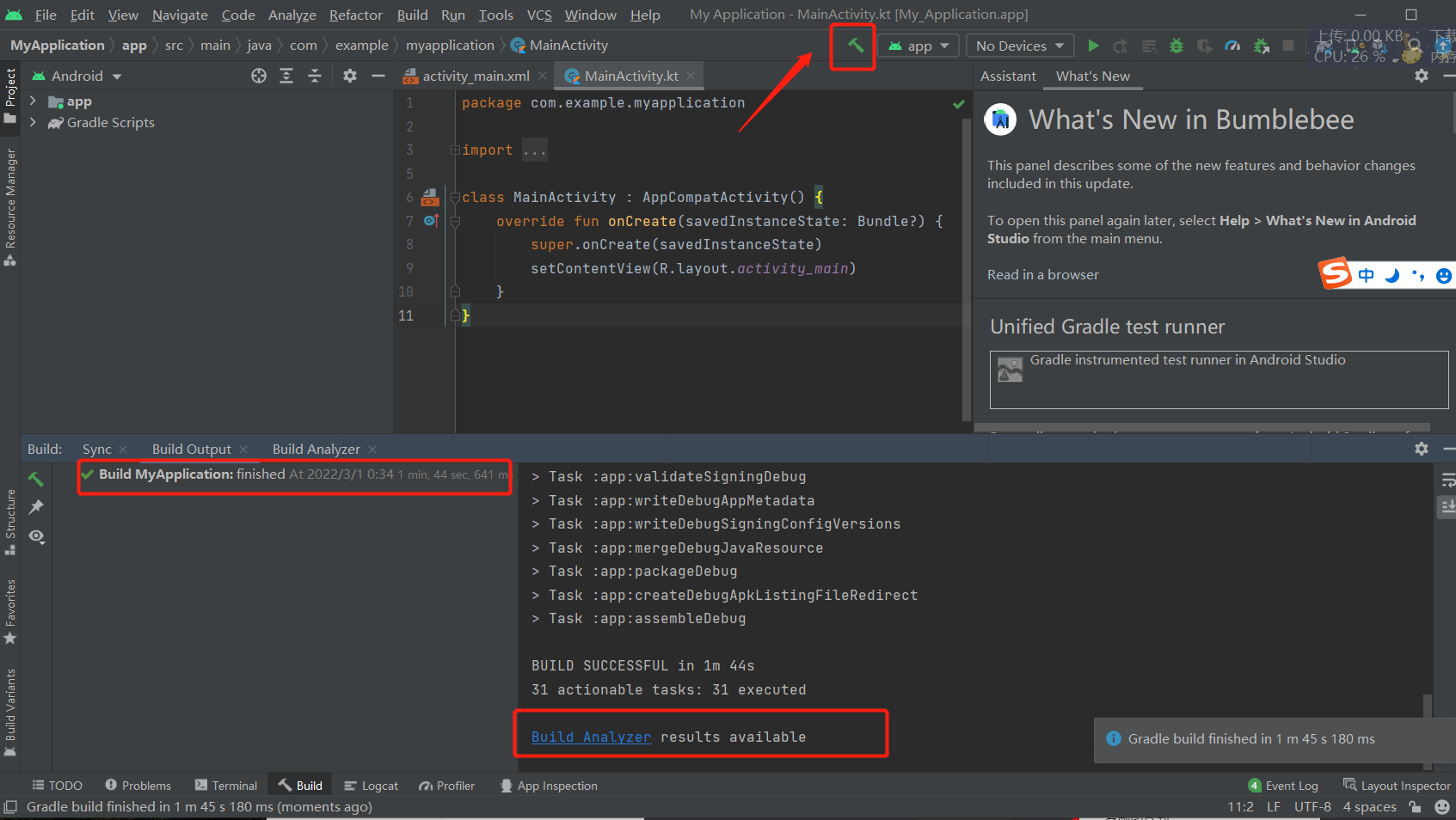Open the Profile app gauge icon
This screenshot has width=1456, height=820.
(x=1232, y=46)
